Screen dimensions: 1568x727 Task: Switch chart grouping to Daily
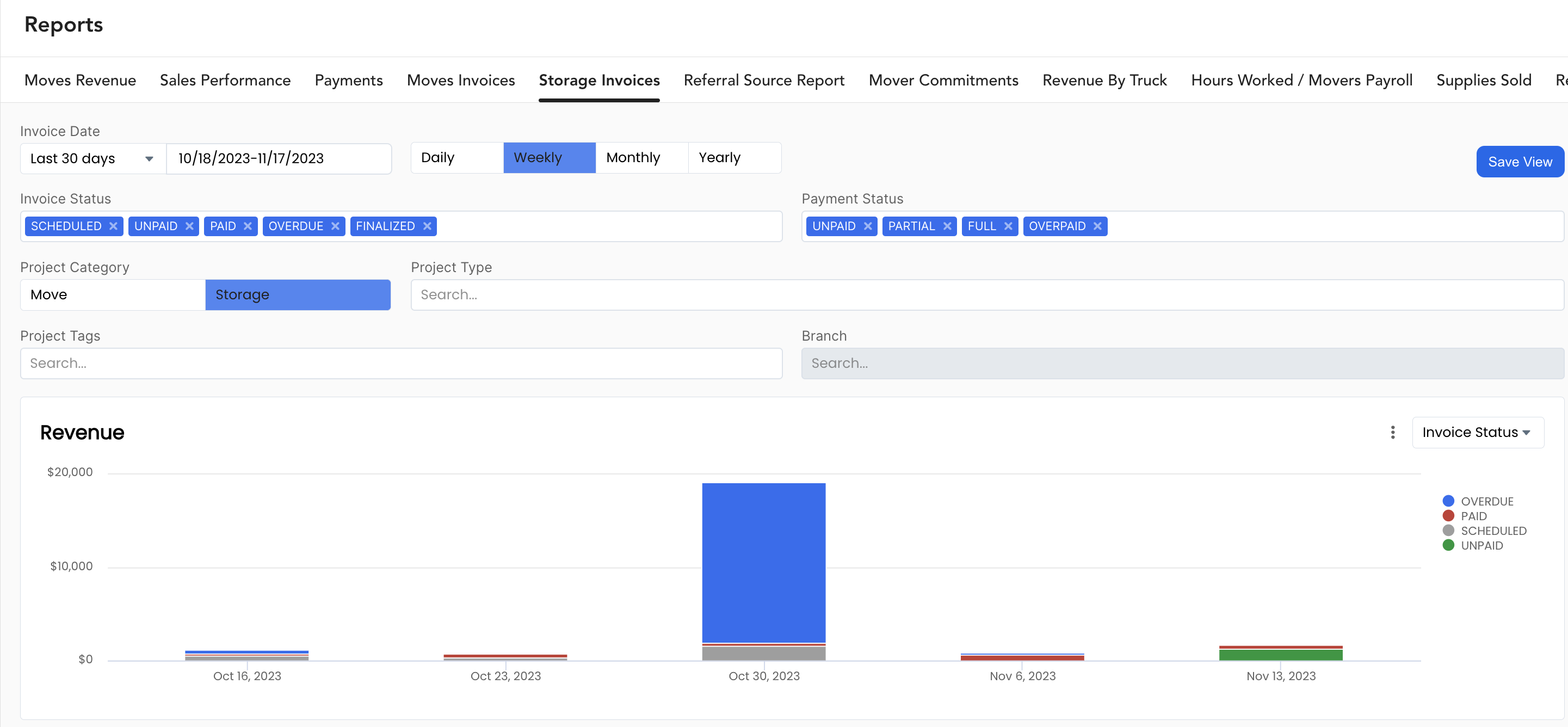point(457,158)
